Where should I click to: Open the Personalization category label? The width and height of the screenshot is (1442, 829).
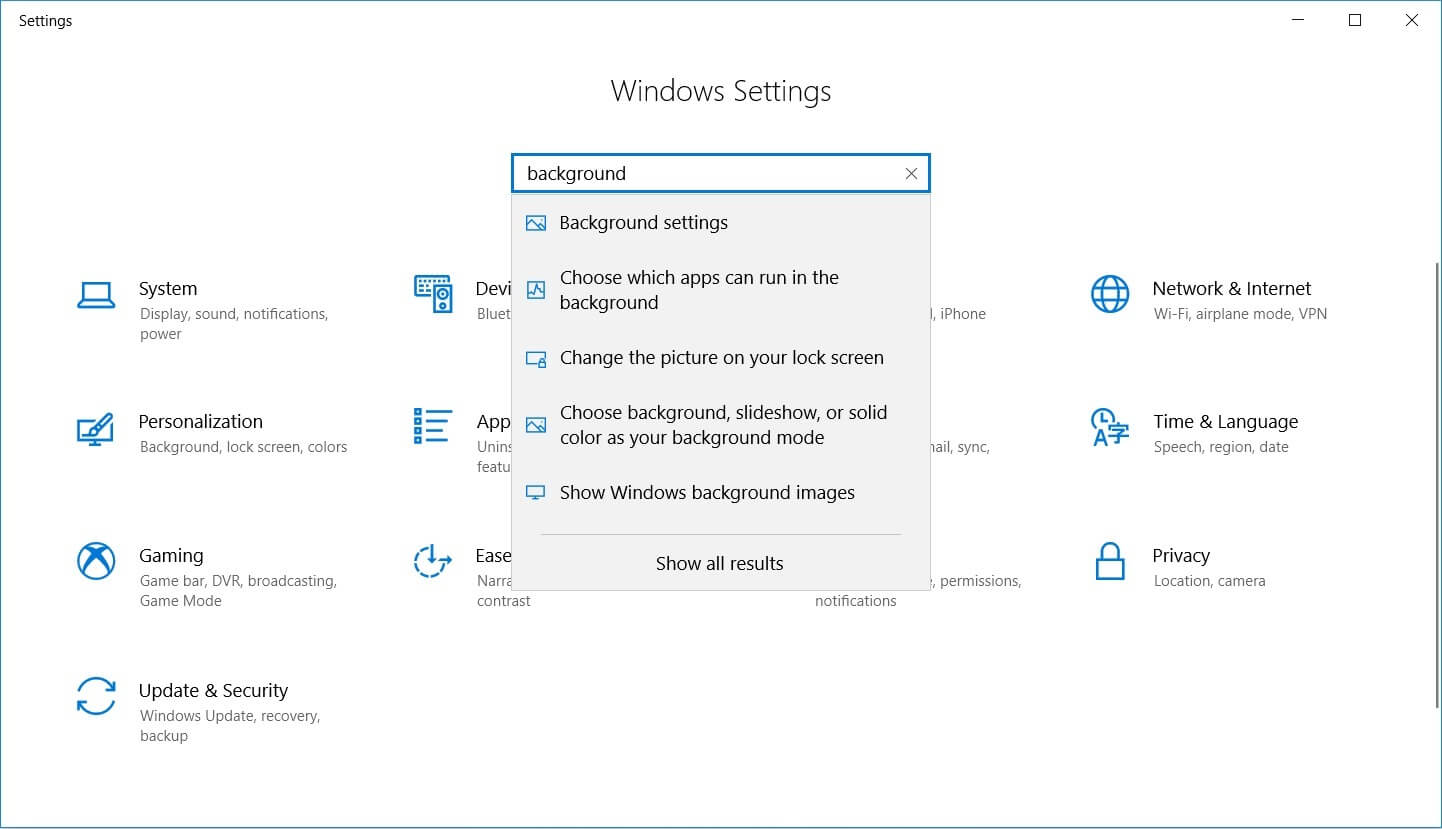point(200,422)
